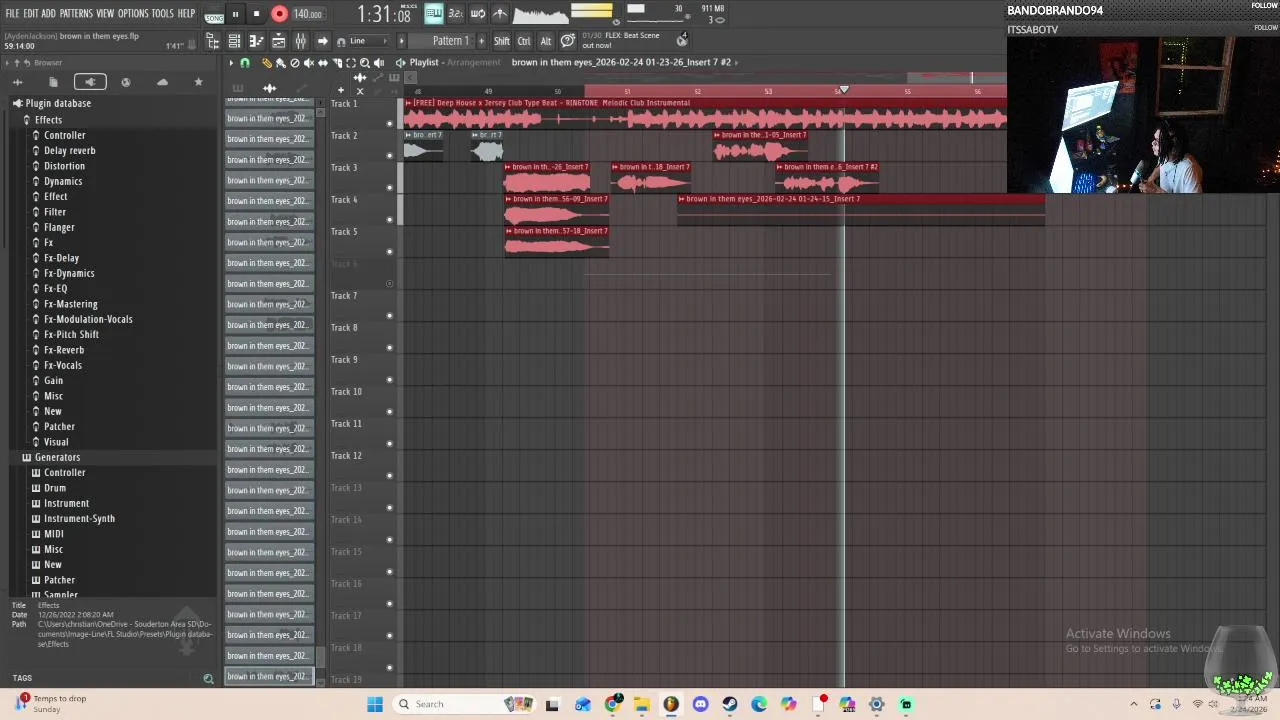The width and height of the screenshot is (1280, 720).
Task: Expand the Instrument-Synth folder
Action: [x=79, y=518]
